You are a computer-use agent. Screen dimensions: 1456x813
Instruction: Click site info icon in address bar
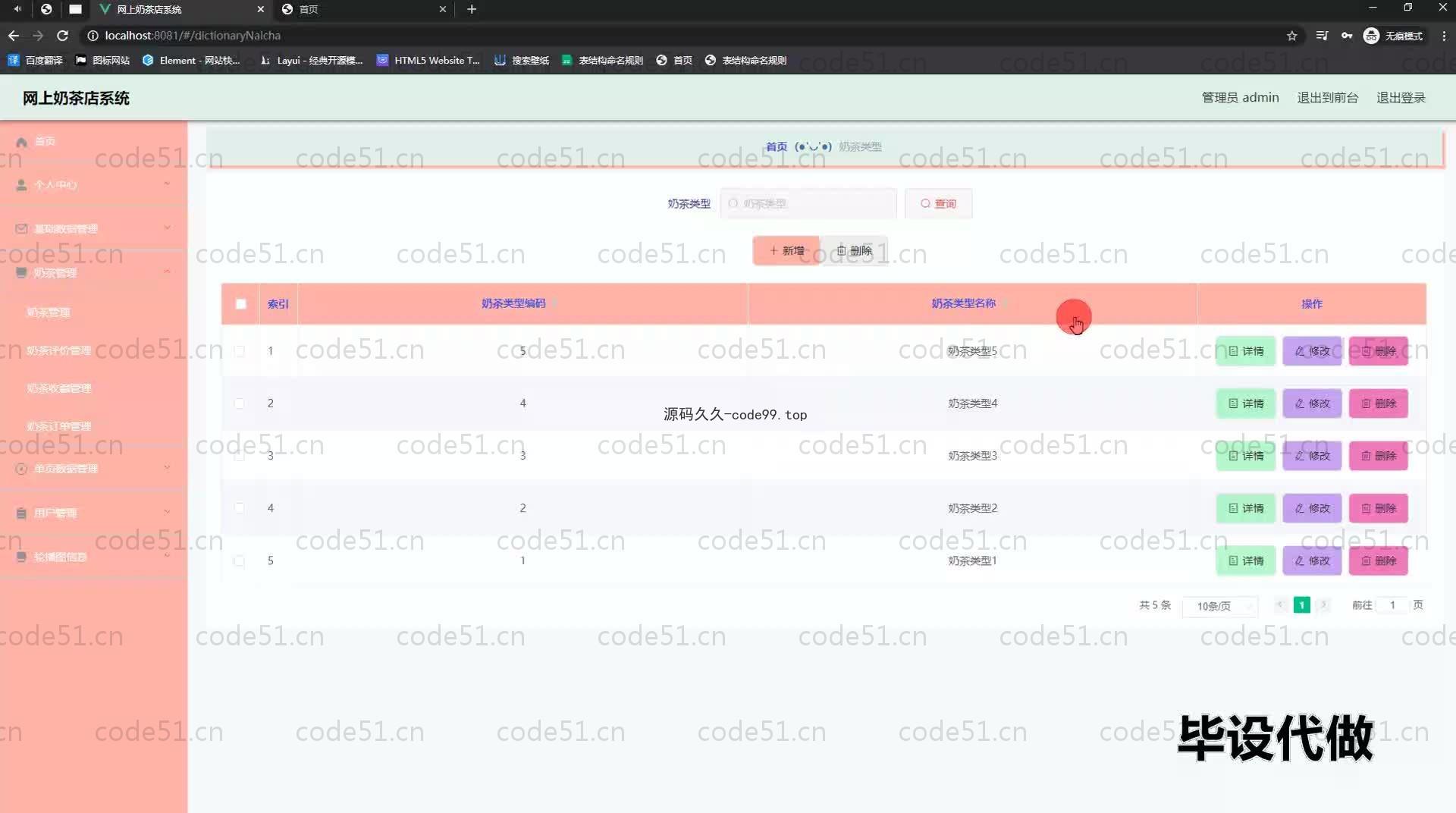coord(93,36)
